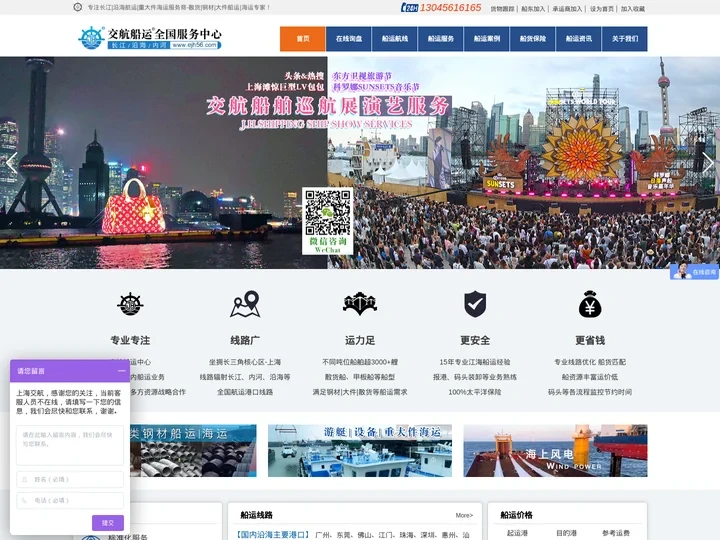Screen dimensions: 720x540
Task: Click text 专业线路优化 船货匹配
Action: point(590,362)
